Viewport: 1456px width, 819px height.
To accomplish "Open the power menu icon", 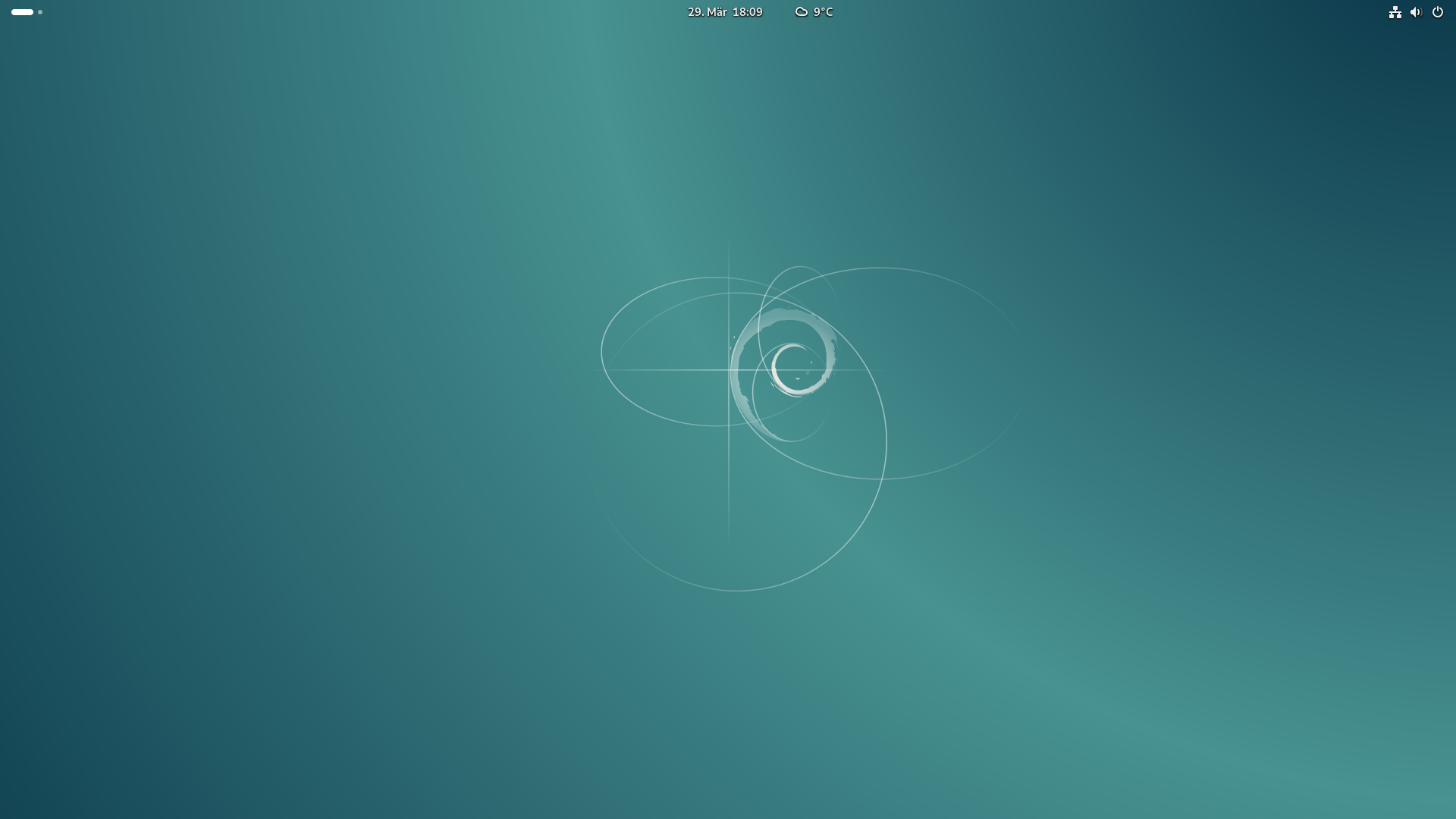I will pyautogui.click(x=1437, y=12).
